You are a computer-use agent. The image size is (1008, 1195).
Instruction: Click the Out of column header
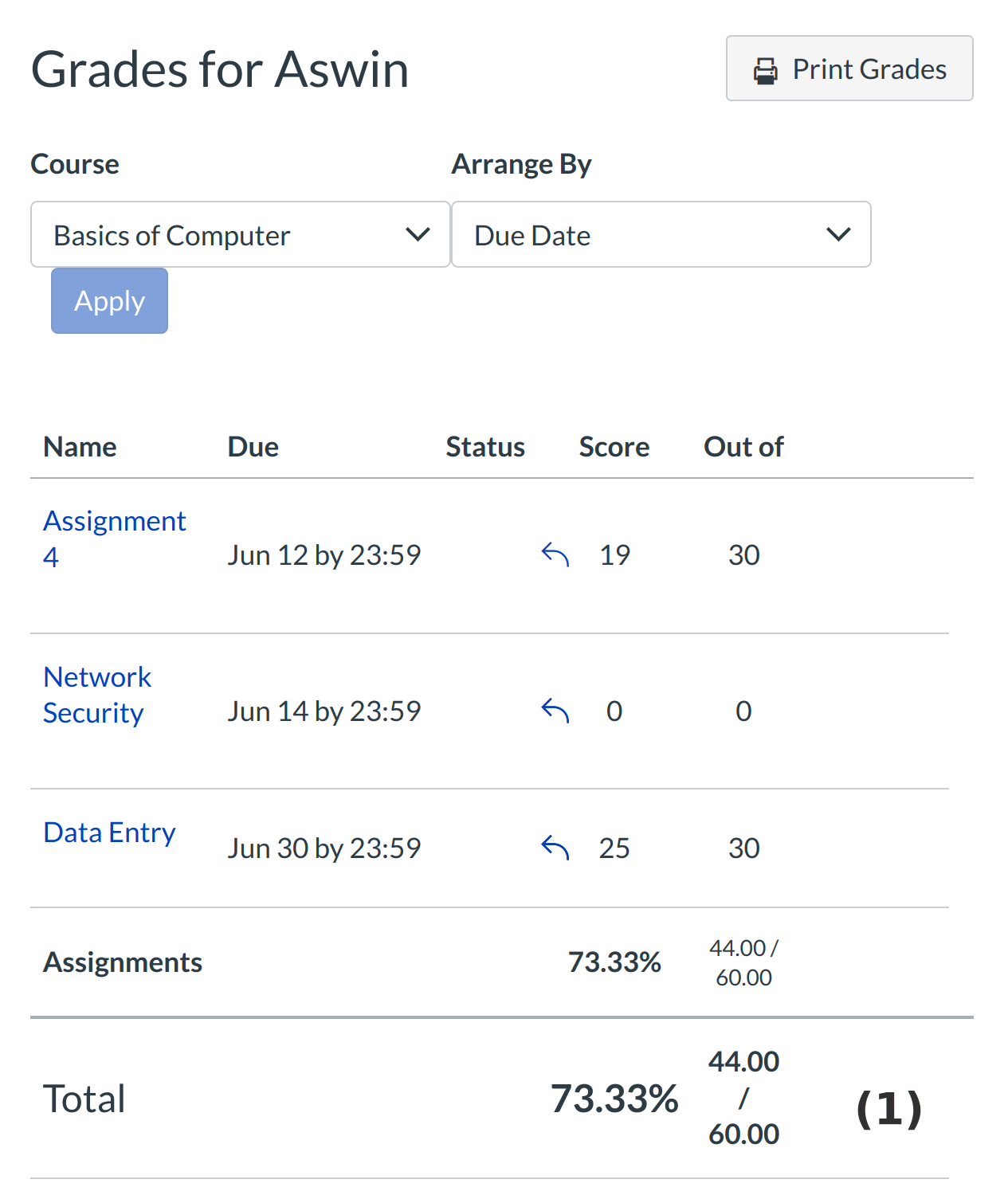pyautogui.click(x=743, y=447)
